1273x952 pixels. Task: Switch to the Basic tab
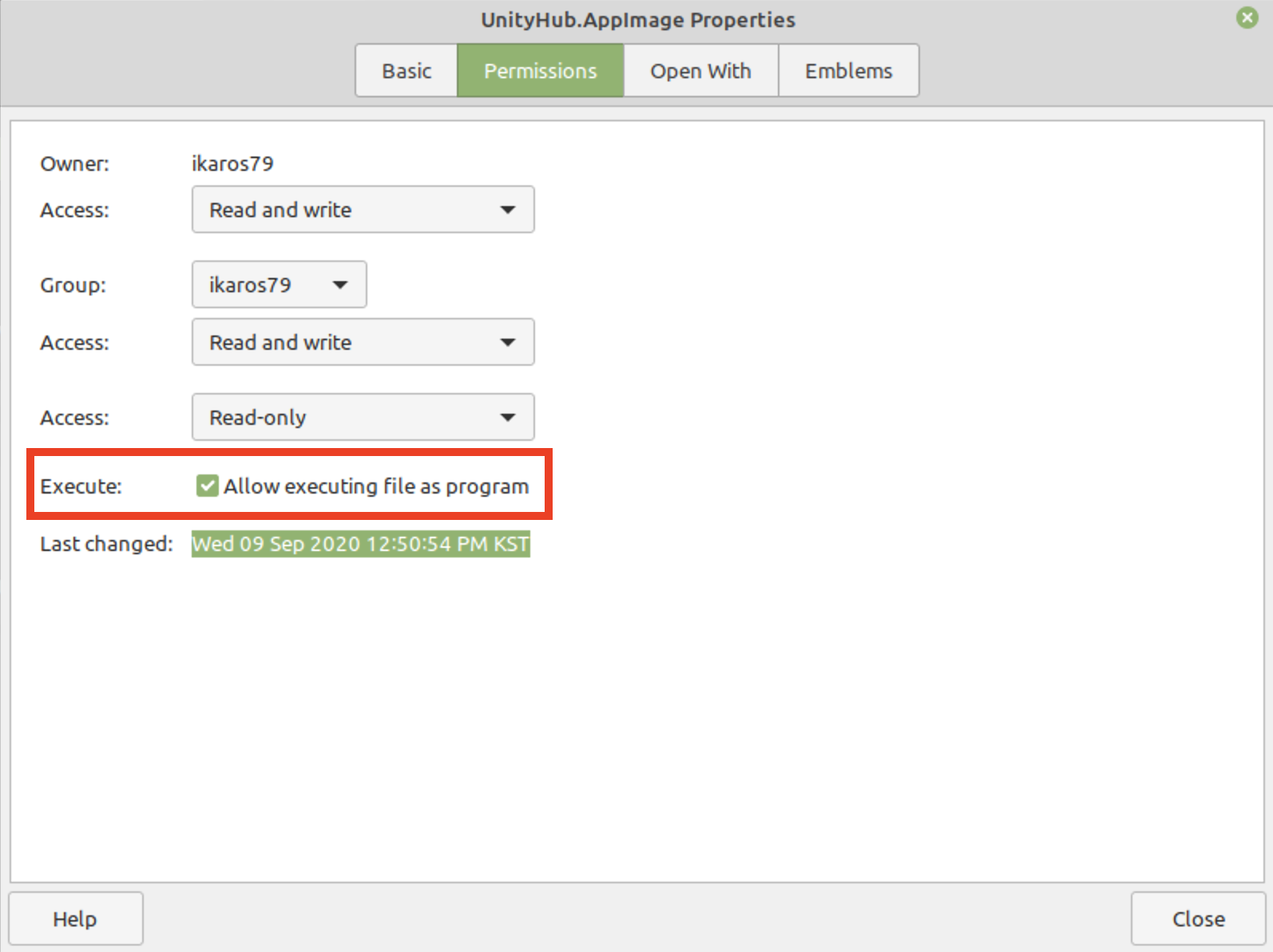(x=406, y=71)
